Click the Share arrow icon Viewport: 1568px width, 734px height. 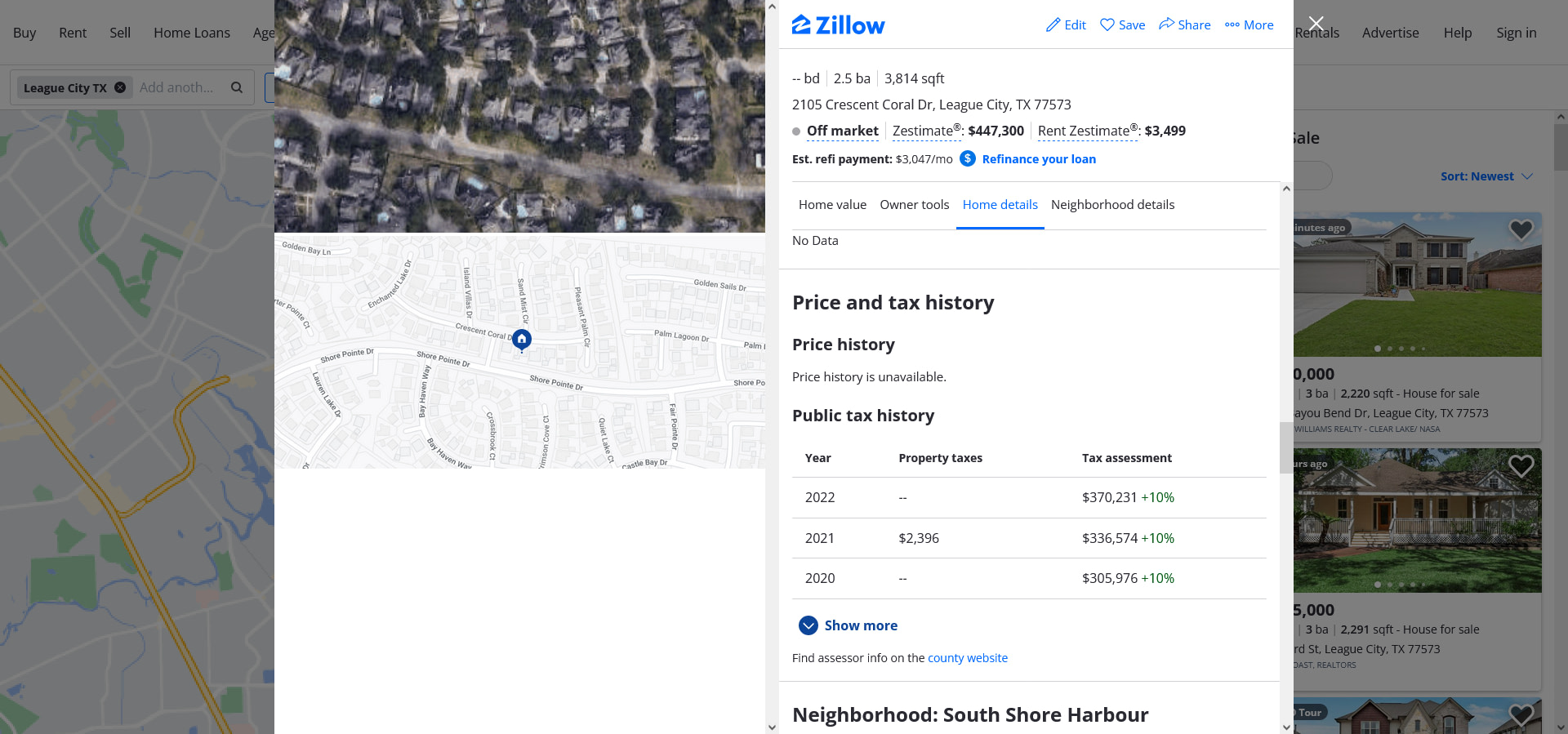click(x=1166, y=24)
